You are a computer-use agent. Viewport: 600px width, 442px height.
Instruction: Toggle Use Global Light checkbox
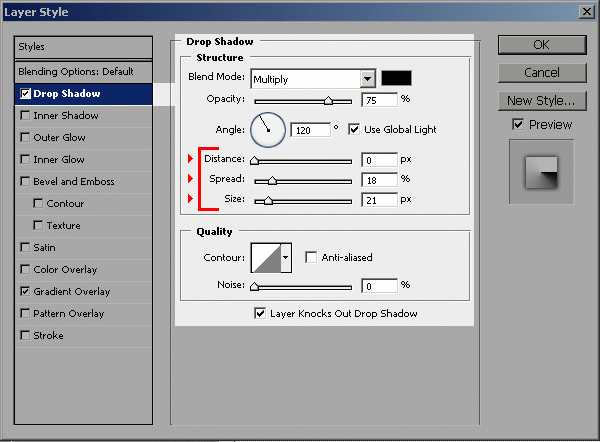(354, 130)
